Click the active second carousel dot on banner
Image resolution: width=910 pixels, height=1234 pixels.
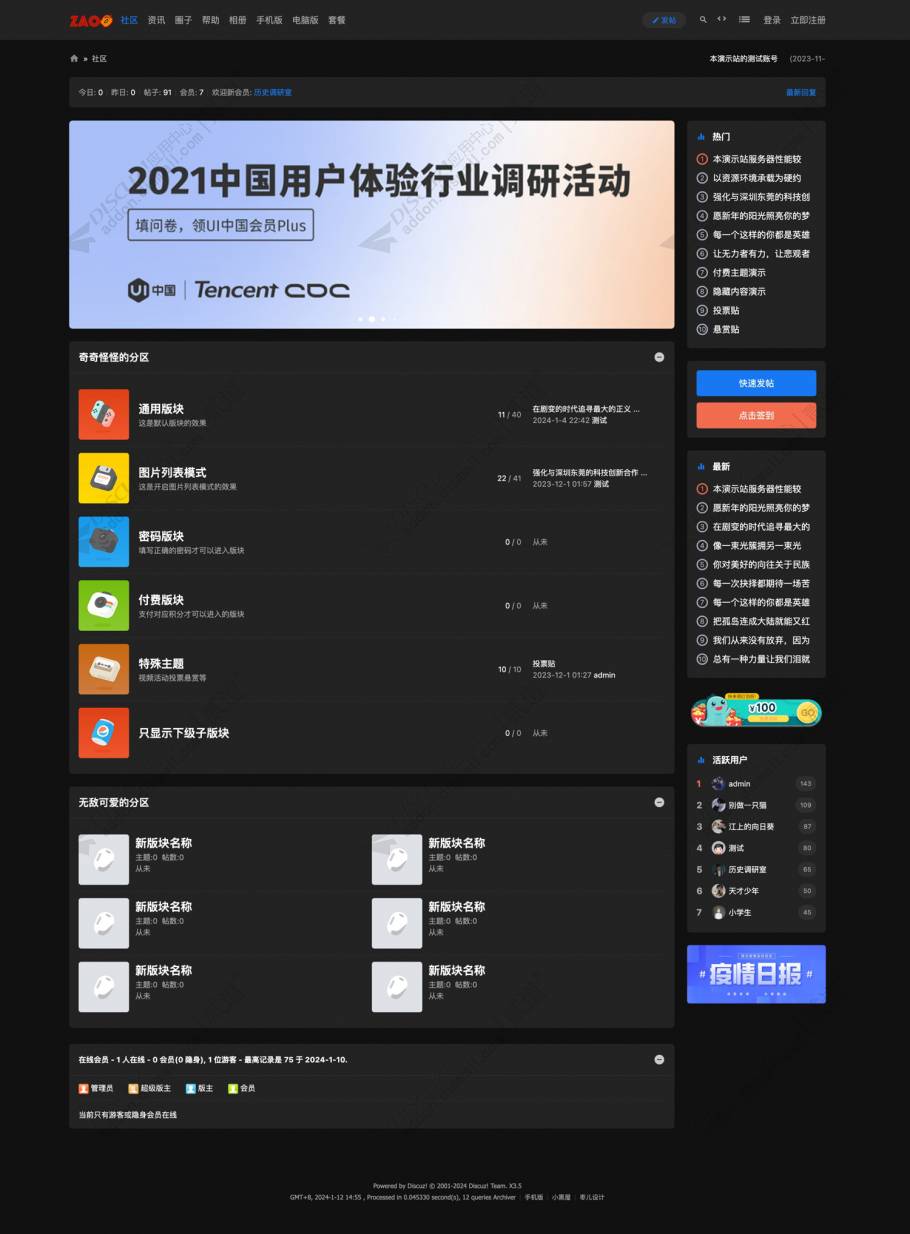pos(372,319)
